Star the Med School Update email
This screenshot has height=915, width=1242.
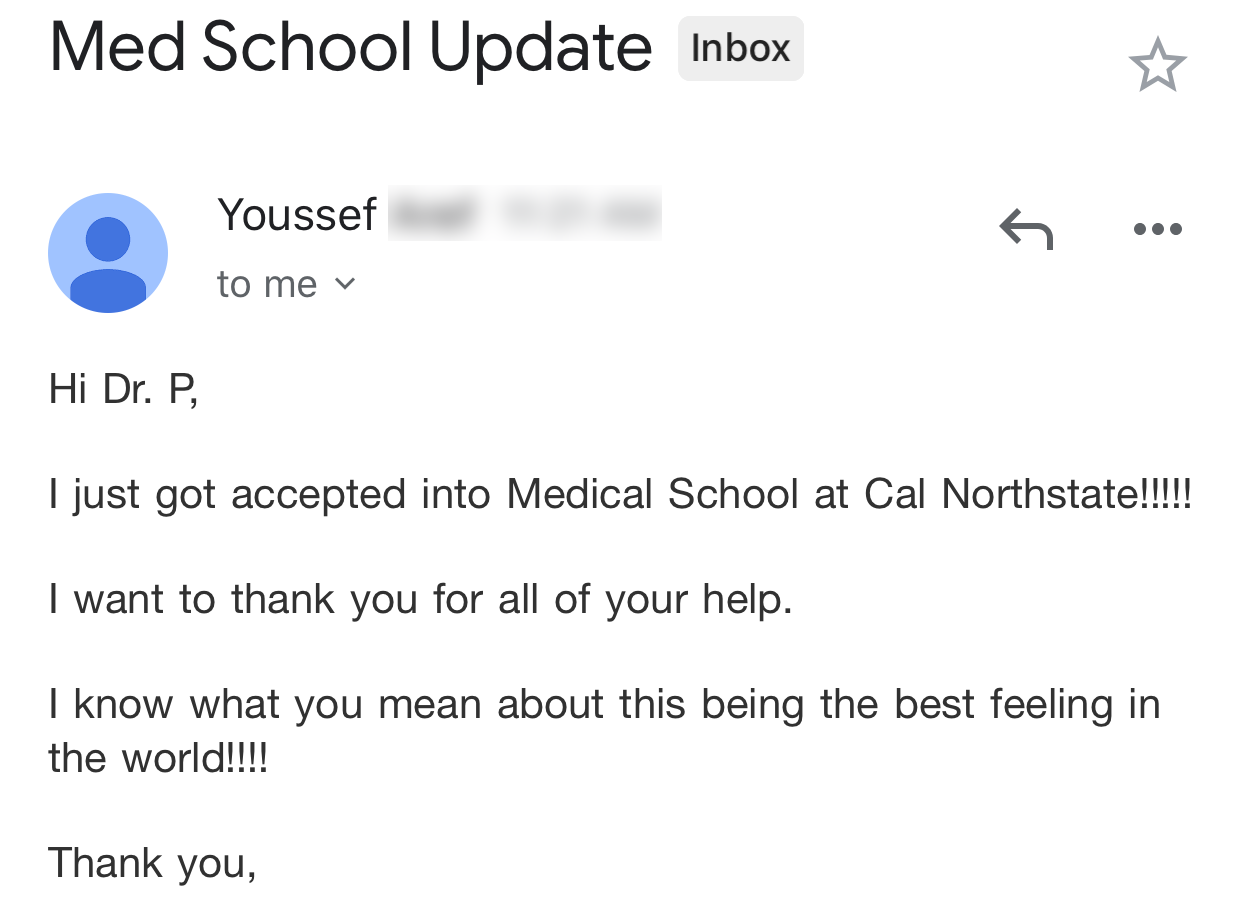pos(1157,65)
